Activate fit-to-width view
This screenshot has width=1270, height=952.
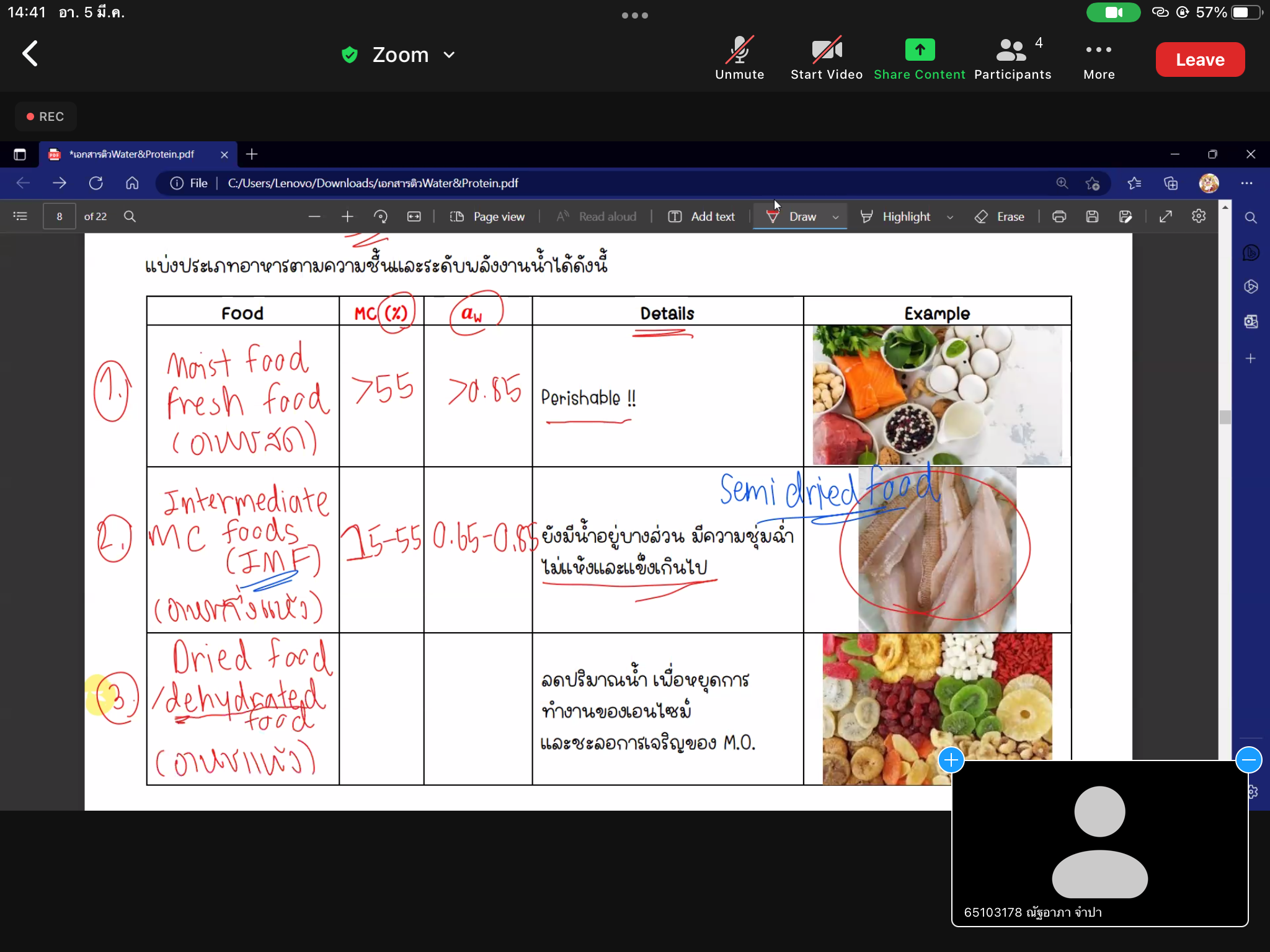click(x=414, y=216)
